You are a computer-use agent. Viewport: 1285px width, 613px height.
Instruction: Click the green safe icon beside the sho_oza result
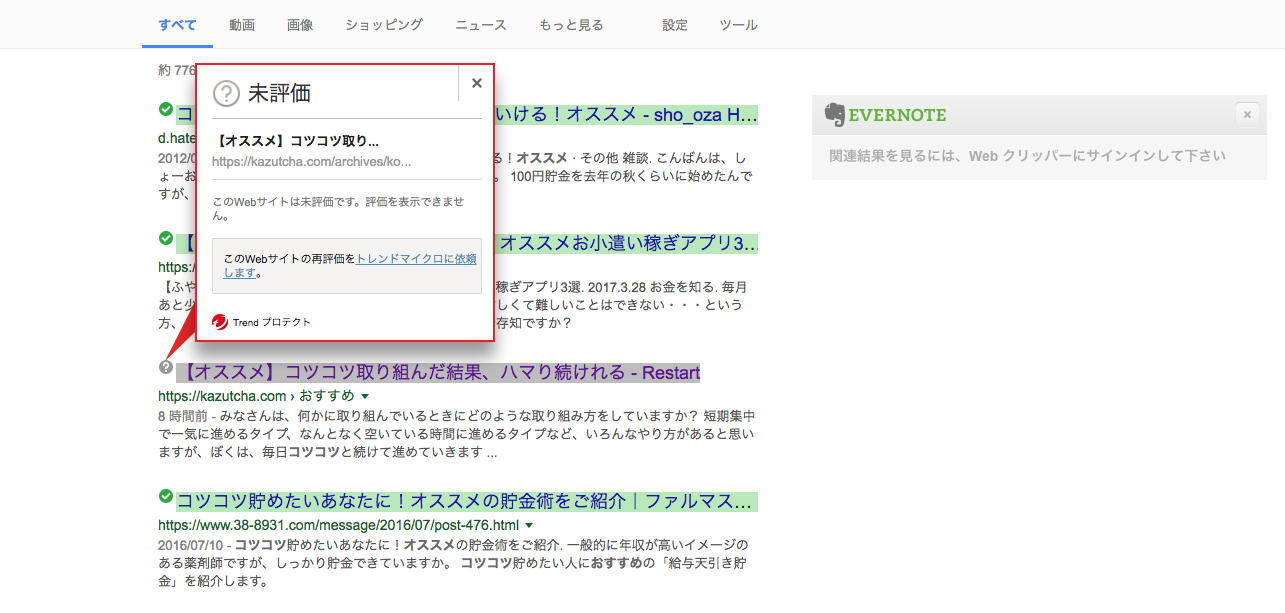(x=166, y=109)
